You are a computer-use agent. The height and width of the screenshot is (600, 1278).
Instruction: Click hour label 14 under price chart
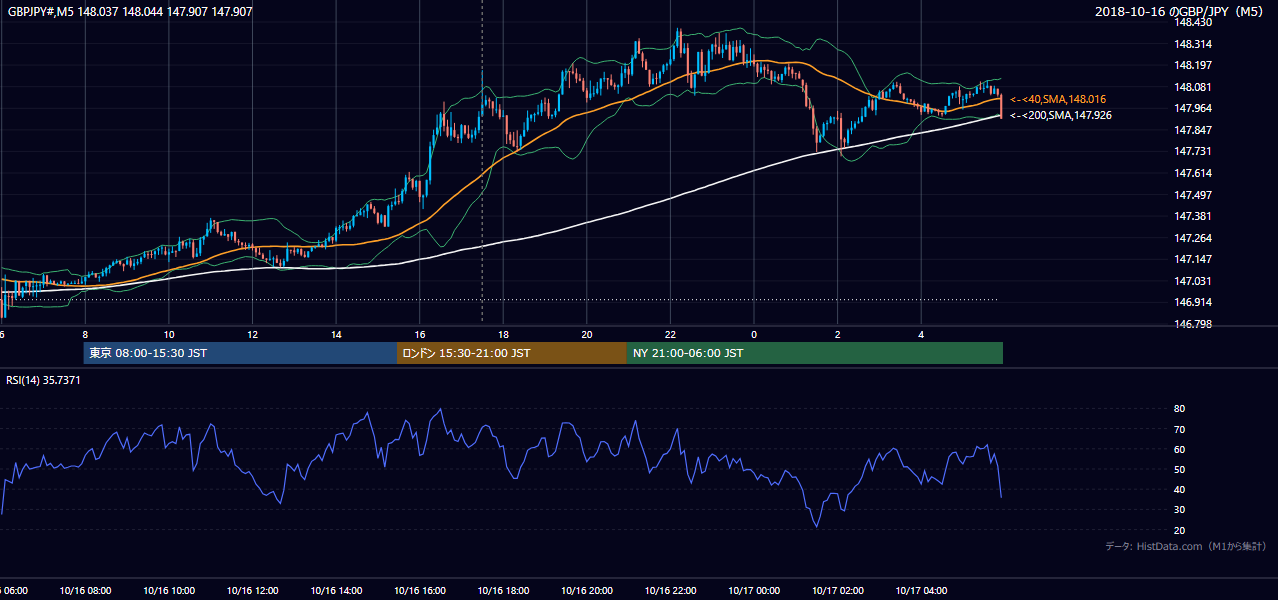pyautogui.click(x=336, y=334)
